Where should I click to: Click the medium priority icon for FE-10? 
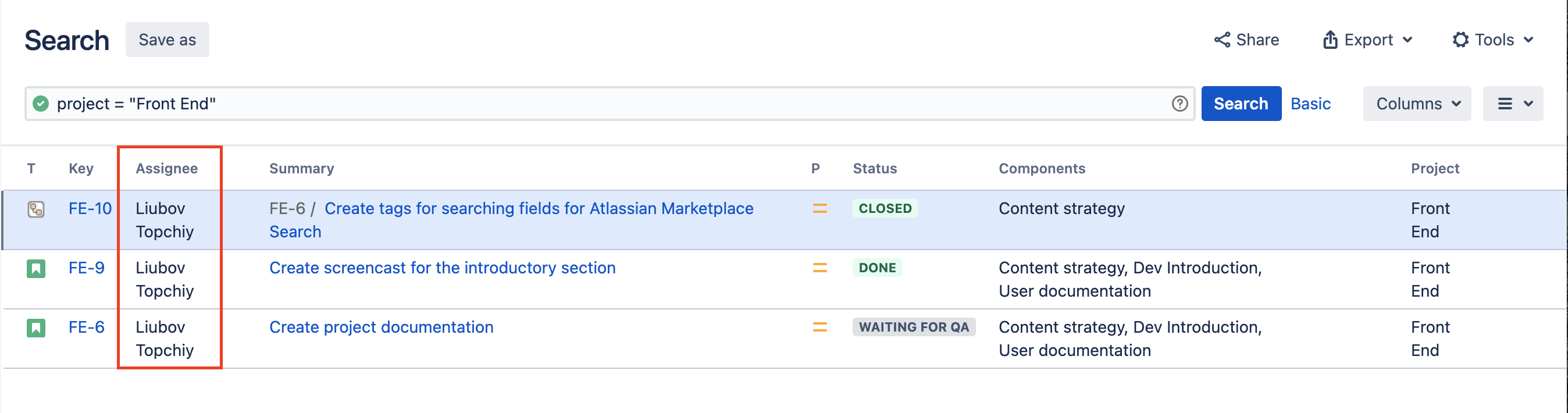(820, 208)
